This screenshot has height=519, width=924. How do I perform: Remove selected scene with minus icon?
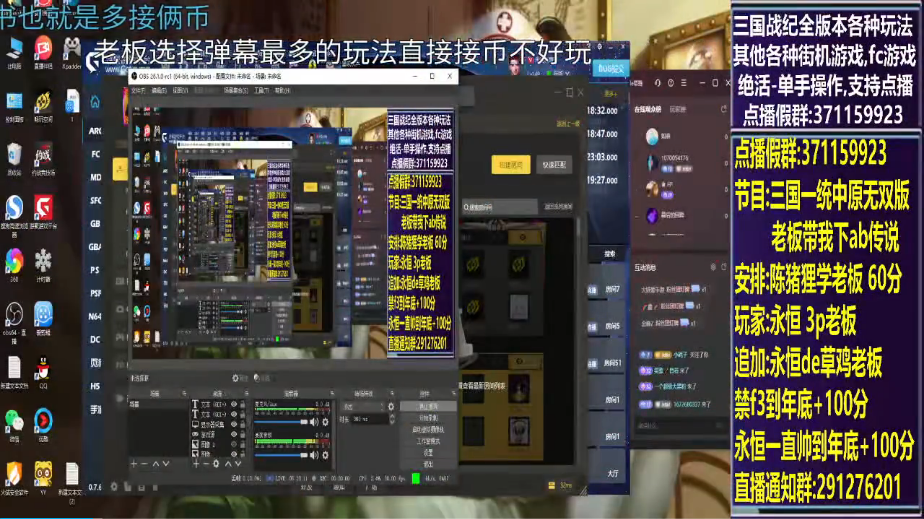pyautogui.click(x=144, y=464)
